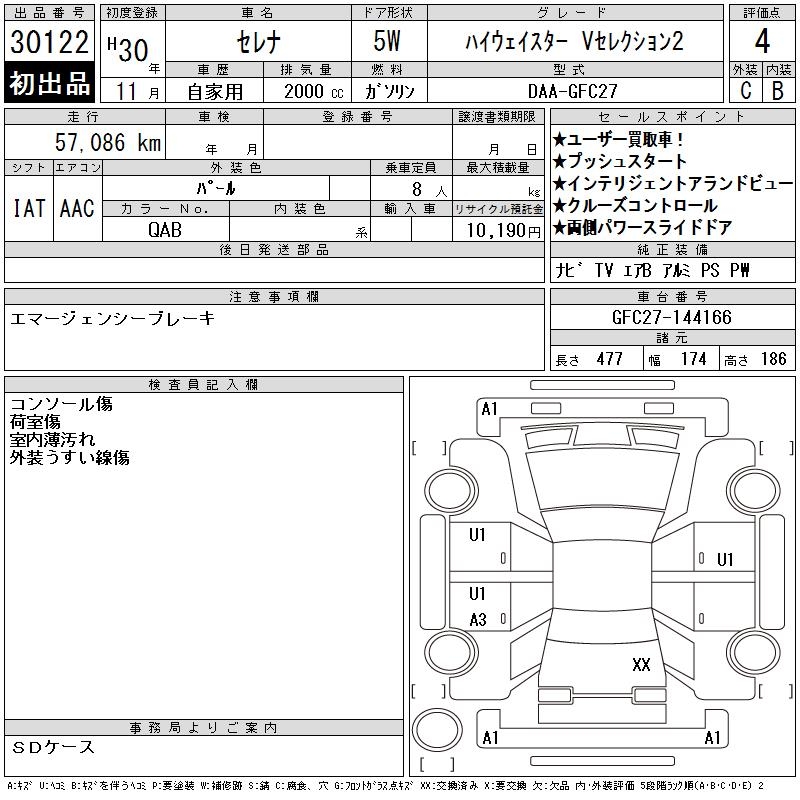Click the 初出品 black badge
The height and width of the screenshot is (800, 800).
coord(49,83)
